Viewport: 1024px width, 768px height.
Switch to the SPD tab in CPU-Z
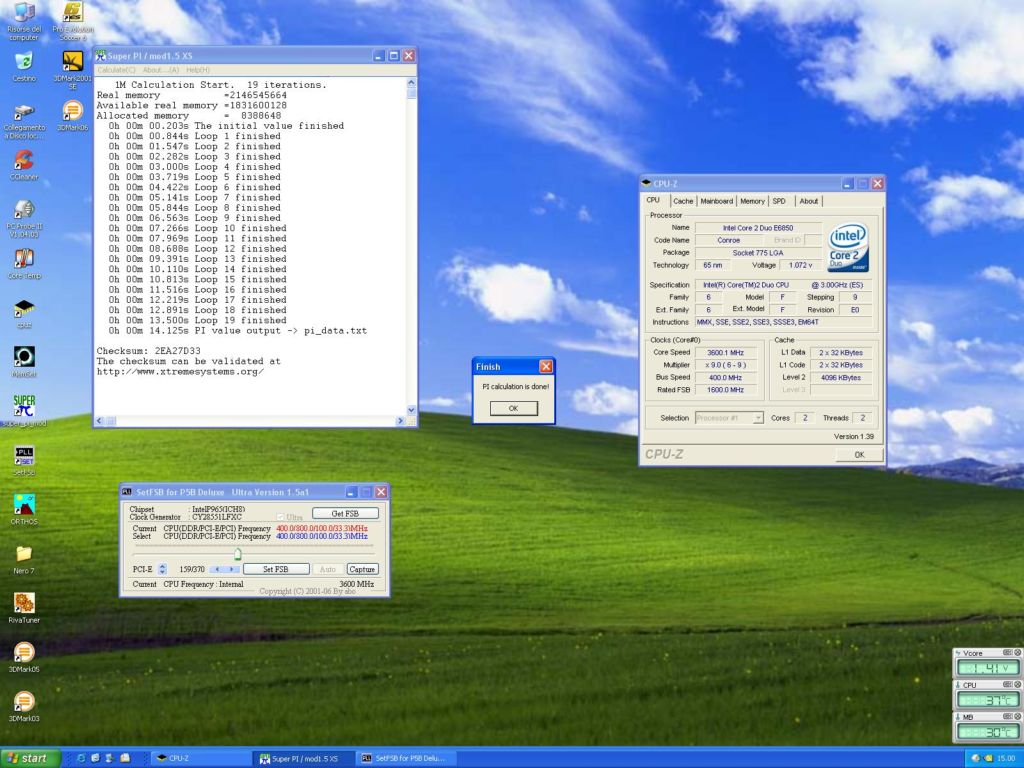coord(779,201)
